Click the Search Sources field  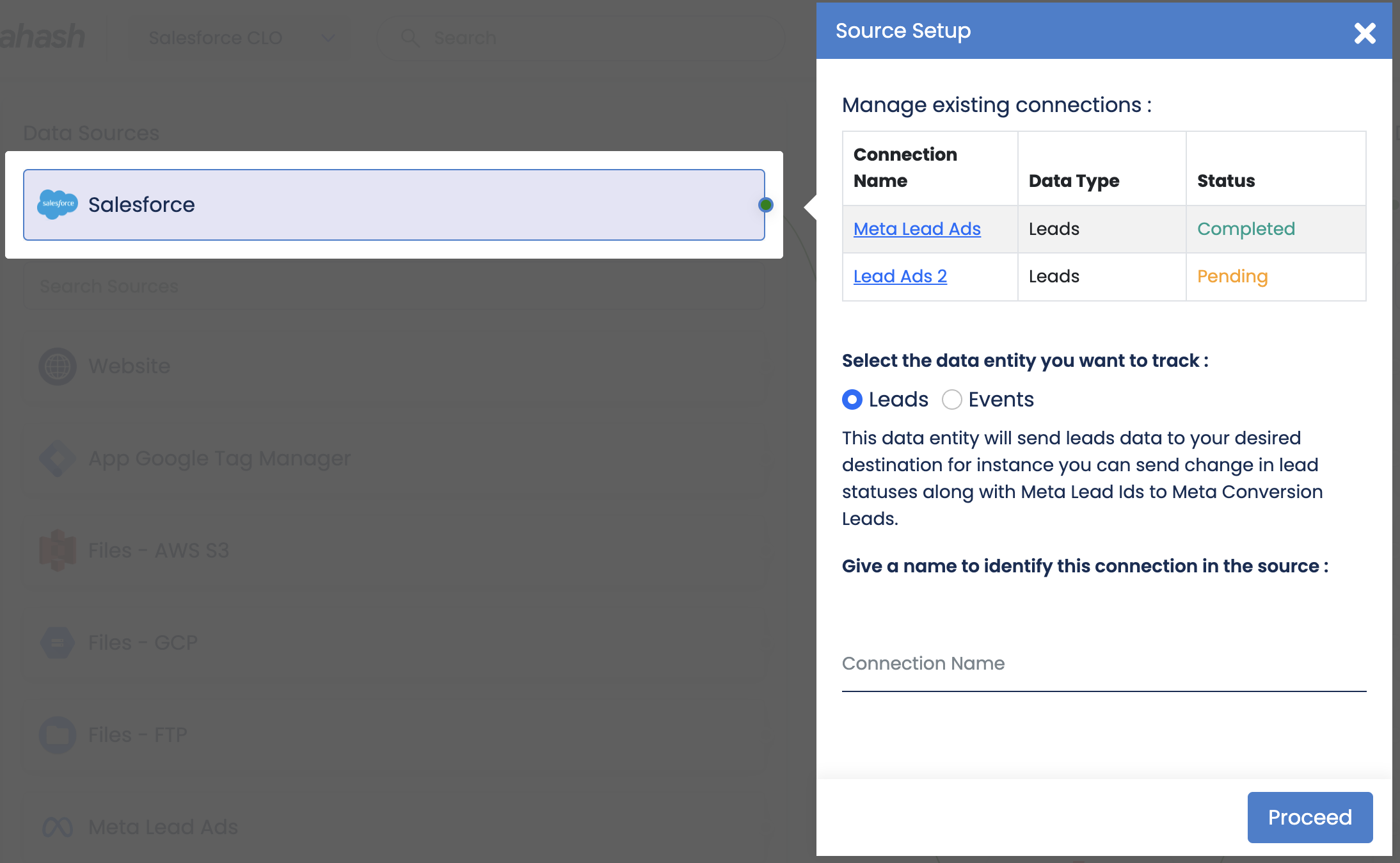pos(394,286)
